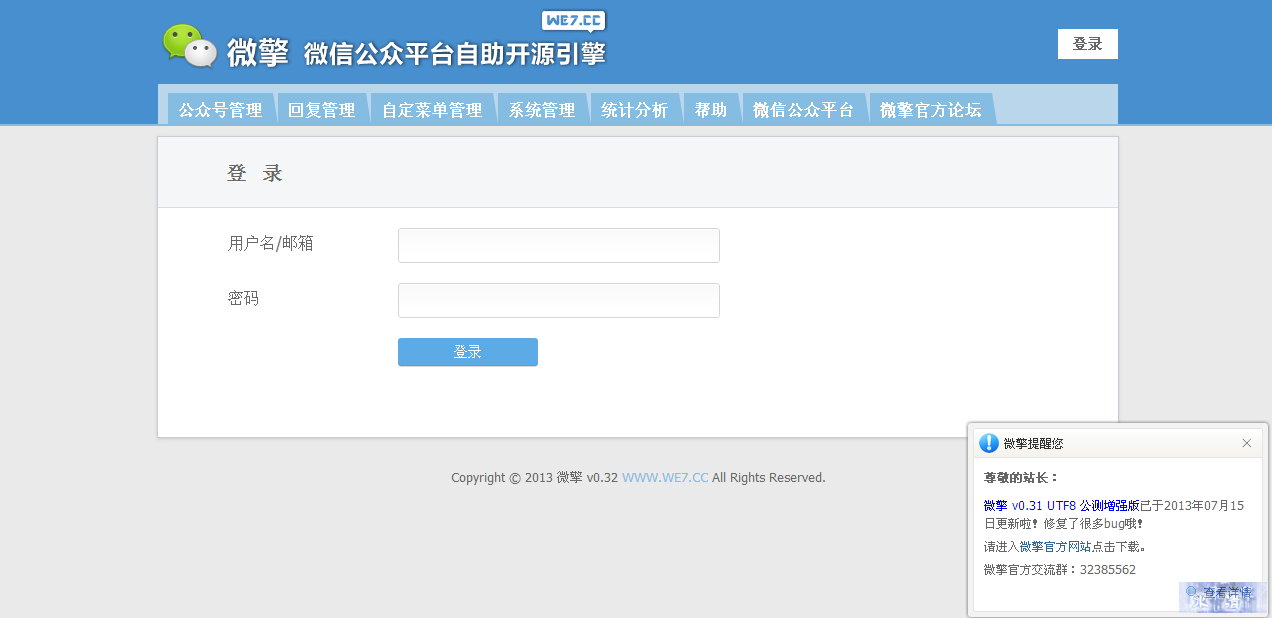Image resolution: width=1272 pixels, height=618 pixels.
Task: Click the 密码 label
Action: click(243, 298)
